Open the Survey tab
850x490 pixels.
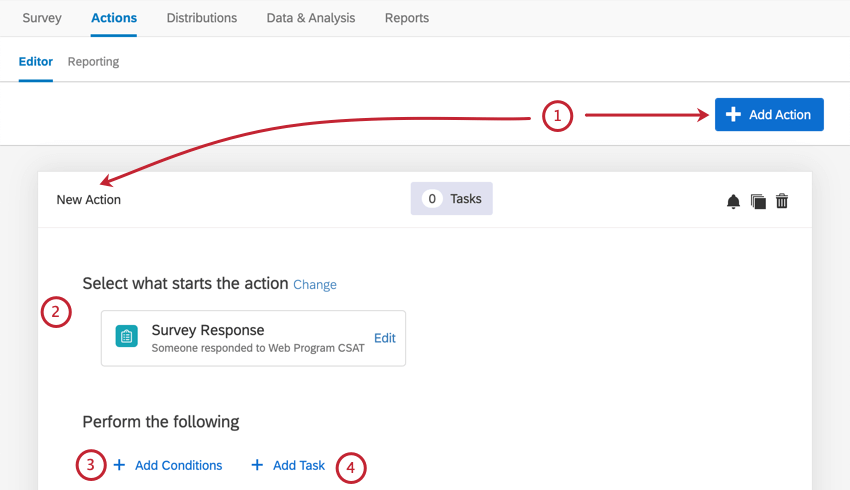point(42,18)
